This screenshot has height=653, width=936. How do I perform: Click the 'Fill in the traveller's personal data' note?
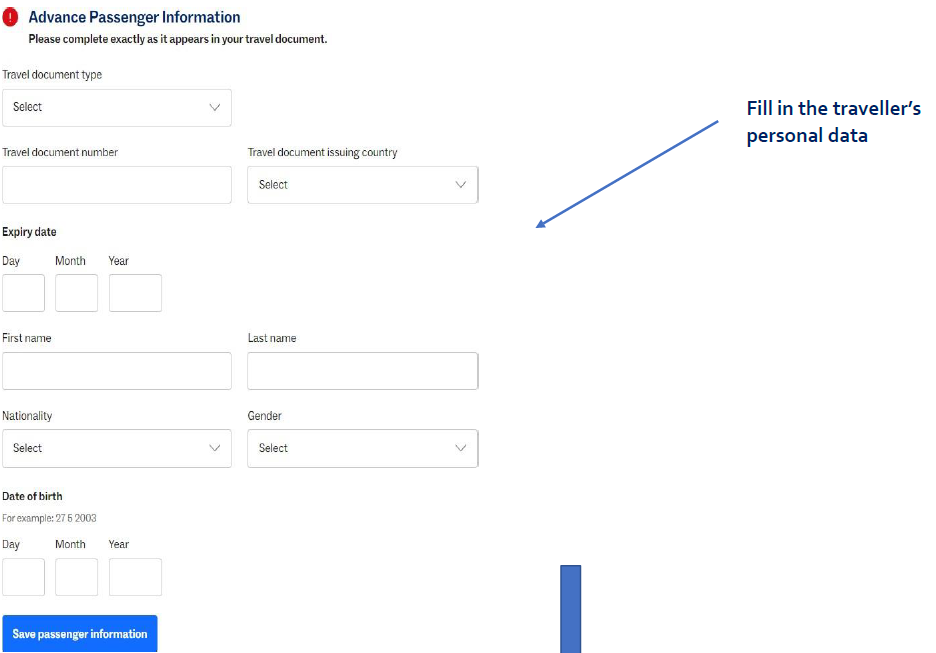pos(833,122)
